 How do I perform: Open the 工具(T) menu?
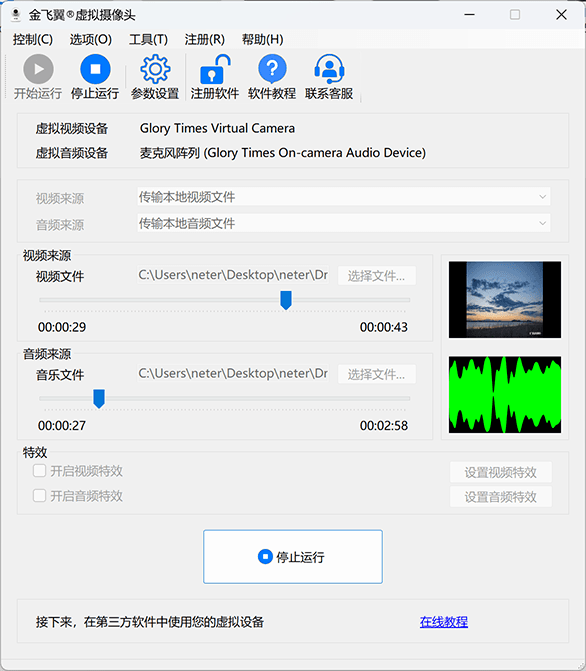(x=149, y=39)
